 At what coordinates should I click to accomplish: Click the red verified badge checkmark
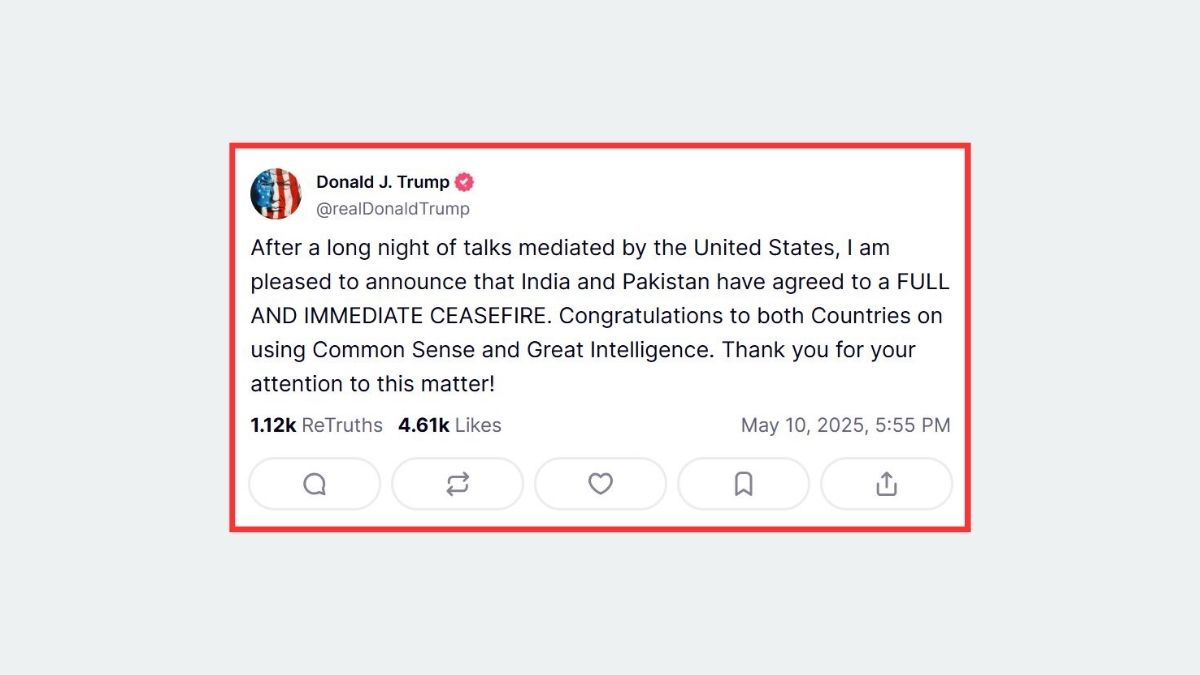click(x=465, y=182)
